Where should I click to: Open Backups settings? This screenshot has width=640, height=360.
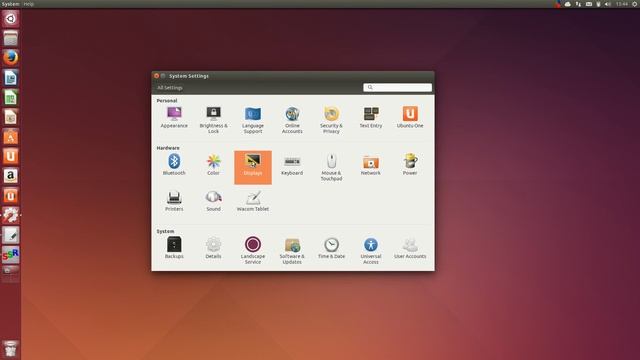174,248
